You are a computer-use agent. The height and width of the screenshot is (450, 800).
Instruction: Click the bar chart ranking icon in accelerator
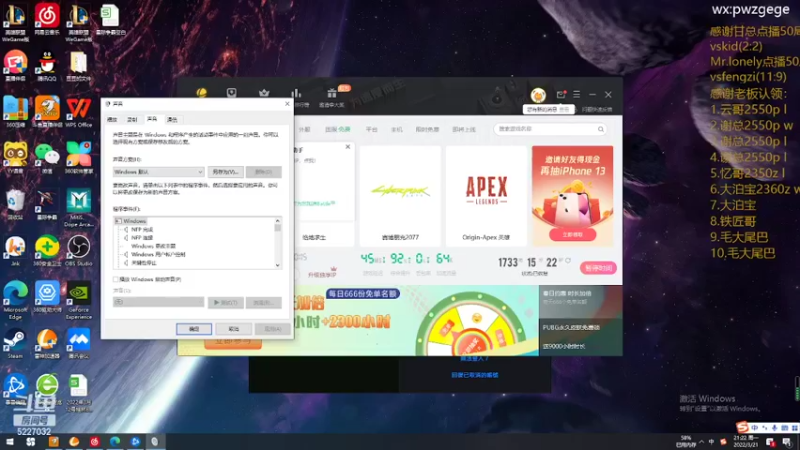pos(296,93)
